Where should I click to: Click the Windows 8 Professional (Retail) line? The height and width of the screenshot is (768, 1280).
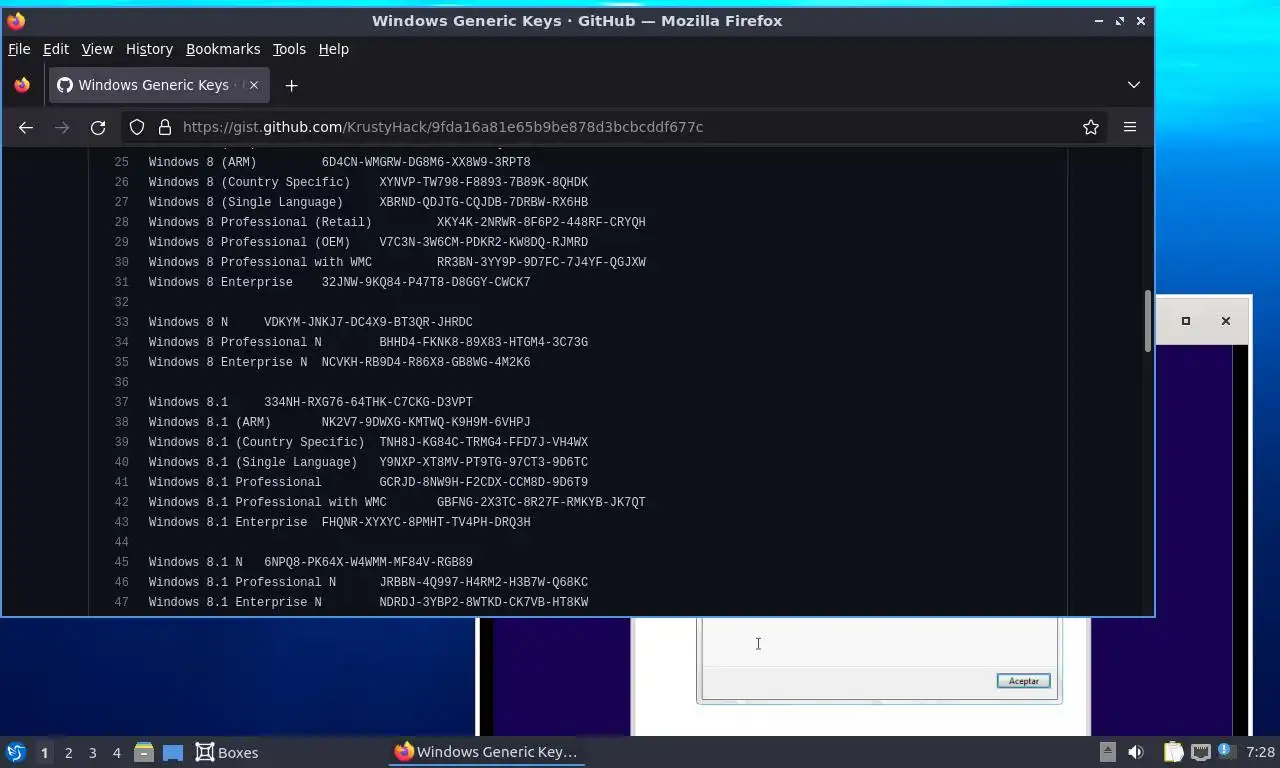click(x=397, y=222)
